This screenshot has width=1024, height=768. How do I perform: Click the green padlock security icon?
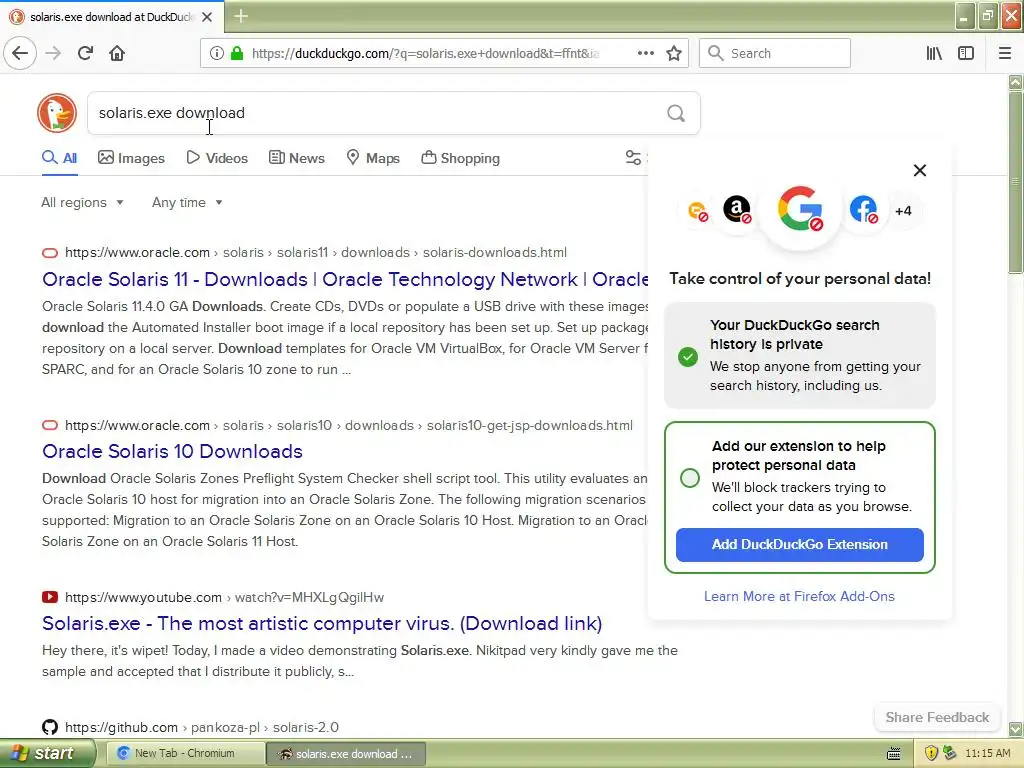tap(236, 53)
